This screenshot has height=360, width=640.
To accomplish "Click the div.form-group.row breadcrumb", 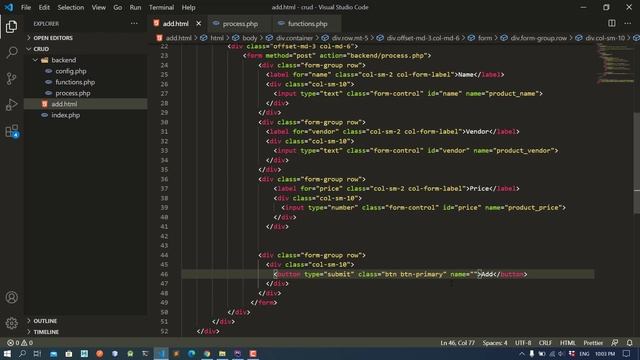I will [x=539, y=38].
